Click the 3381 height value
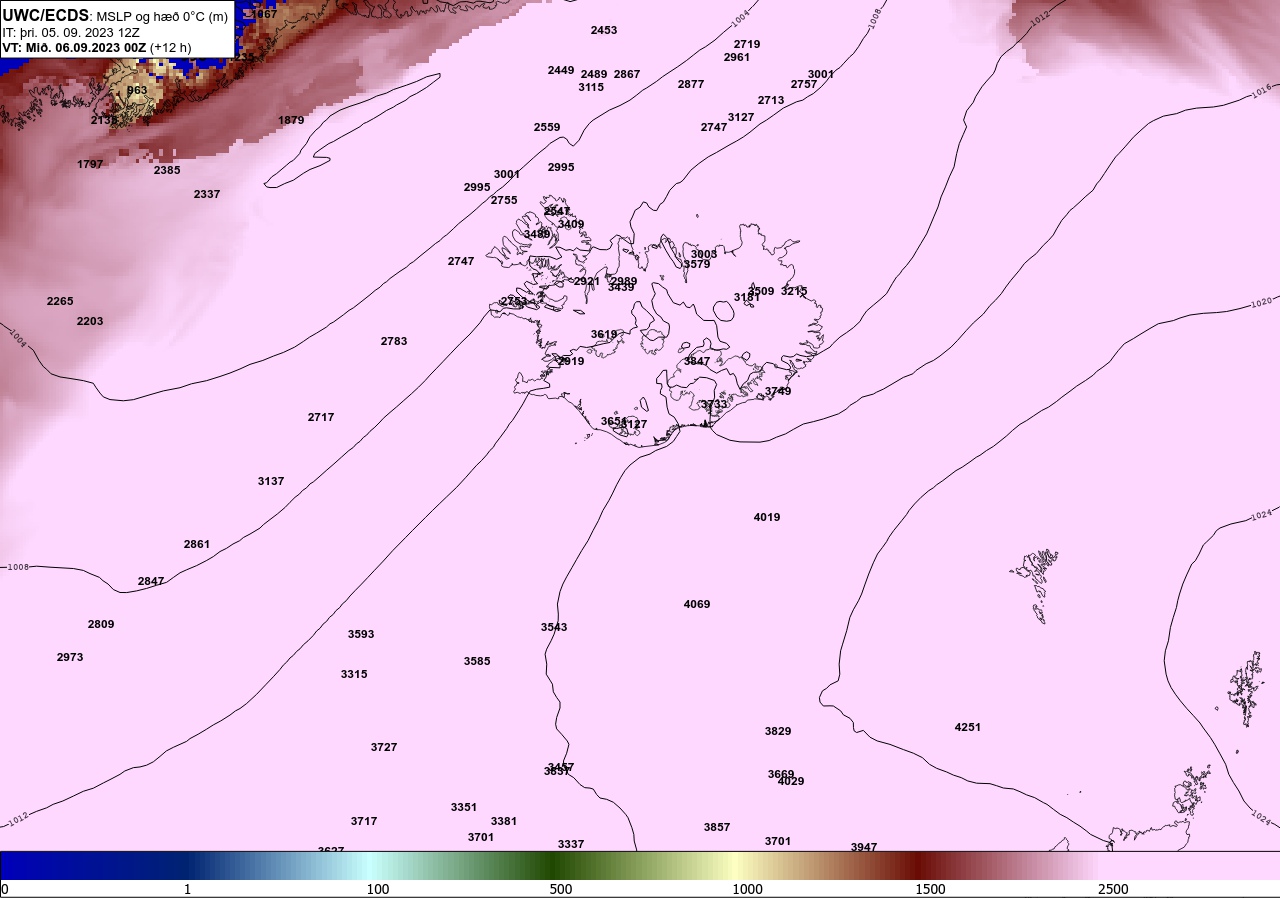 click(x=504, y=821)
